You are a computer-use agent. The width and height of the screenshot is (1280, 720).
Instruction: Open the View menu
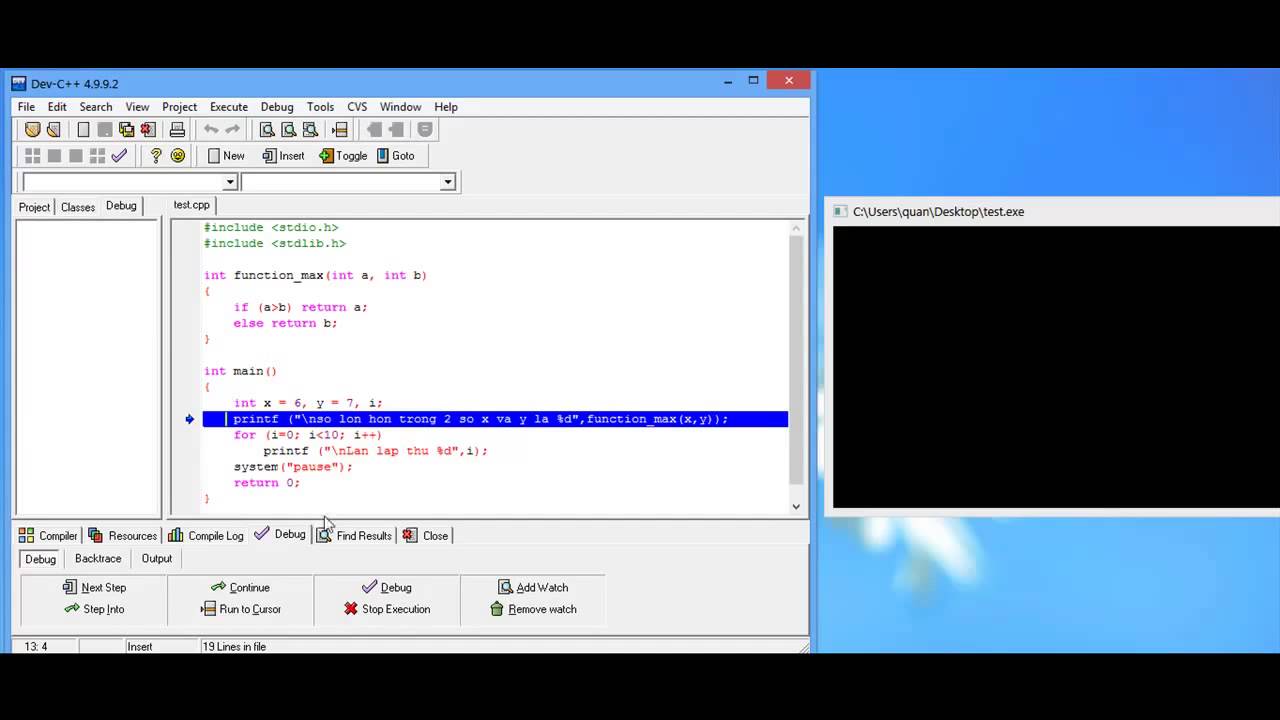click(137, 107)
